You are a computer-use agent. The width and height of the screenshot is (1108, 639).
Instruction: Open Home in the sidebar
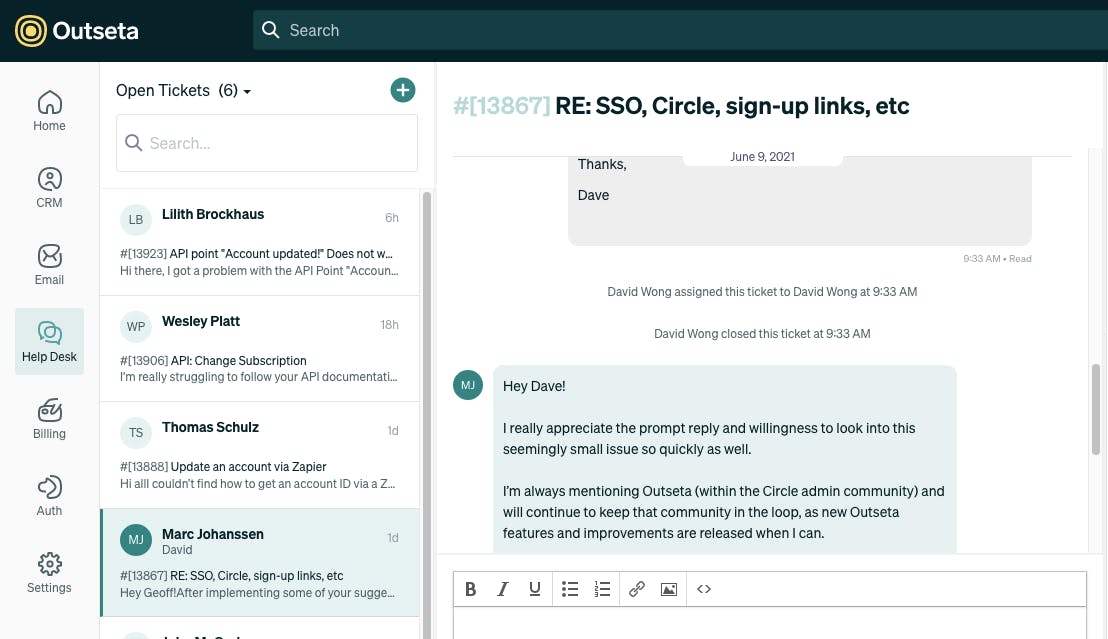49,111
